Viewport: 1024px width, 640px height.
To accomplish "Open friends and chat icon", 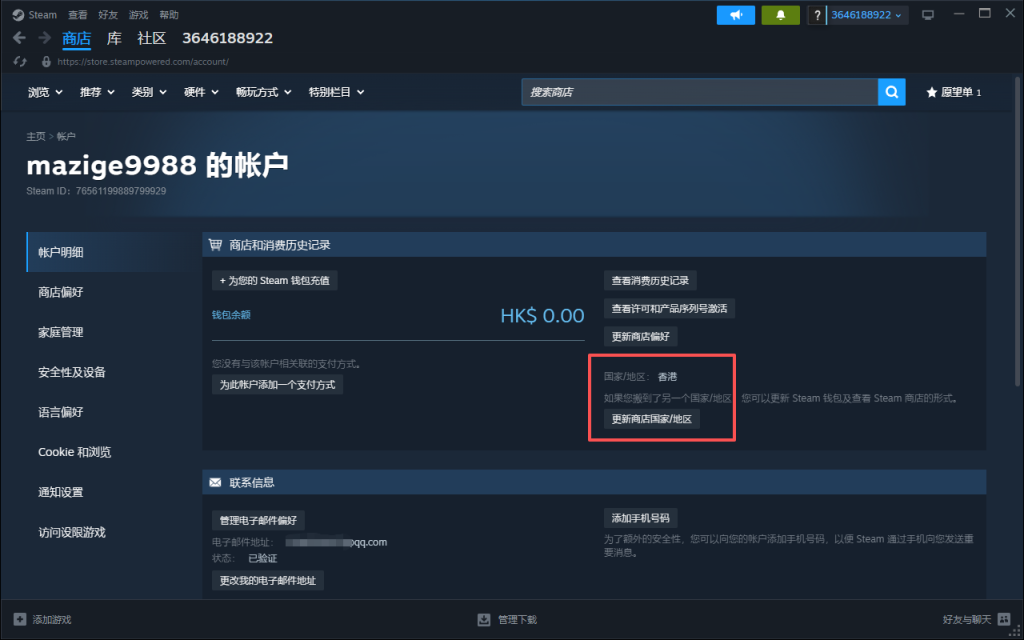I will pyautogui.click(x=1003, y=619).
